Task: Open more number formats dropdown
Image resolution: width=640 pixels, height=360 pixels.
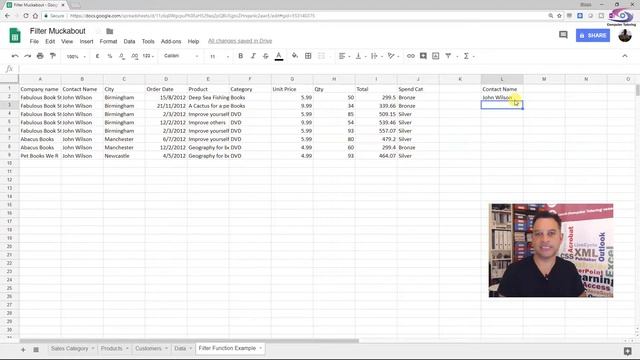Action: (148, 56)
